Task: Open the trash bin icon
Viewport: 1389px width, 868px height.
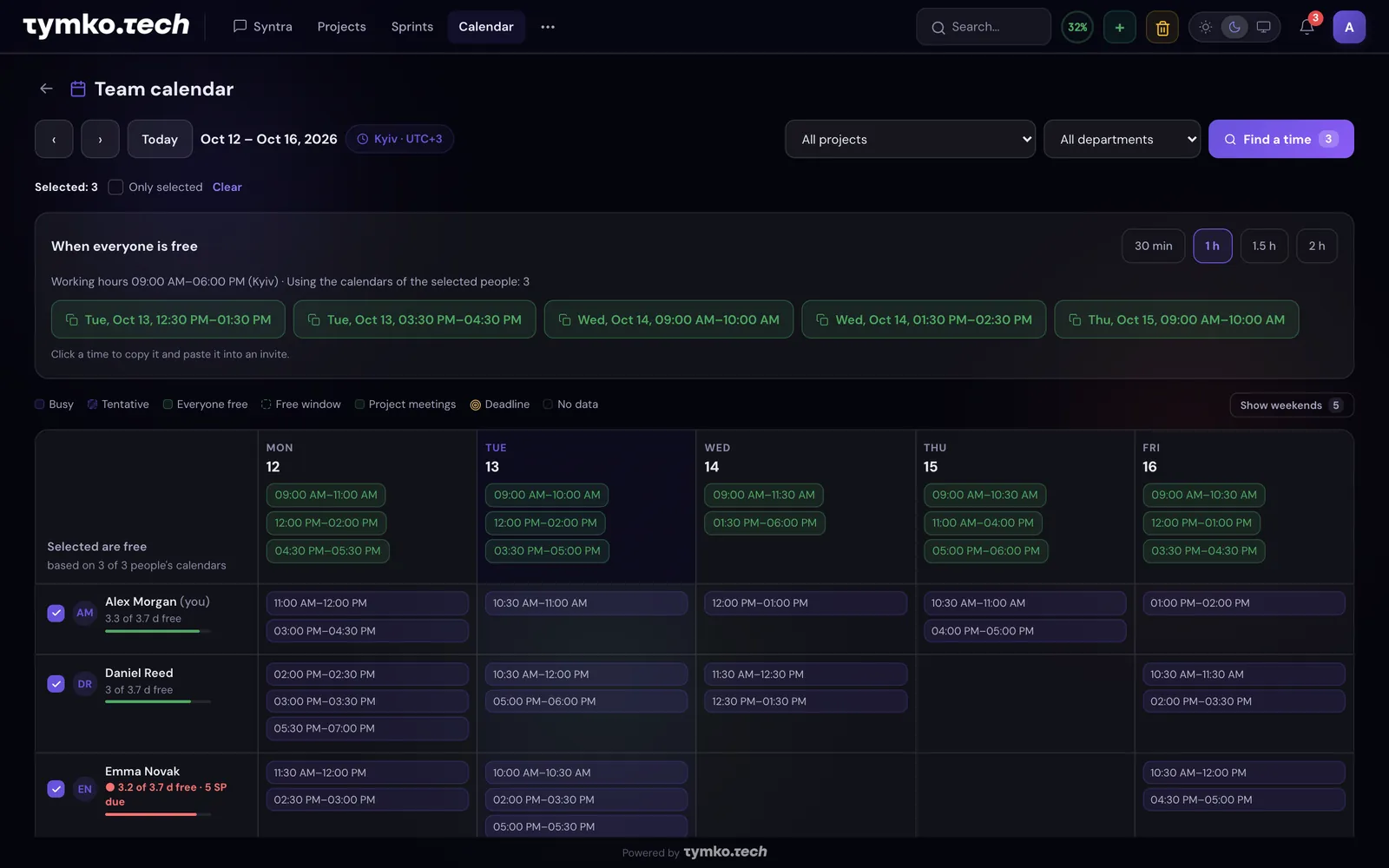Action: pos(1162,27)
